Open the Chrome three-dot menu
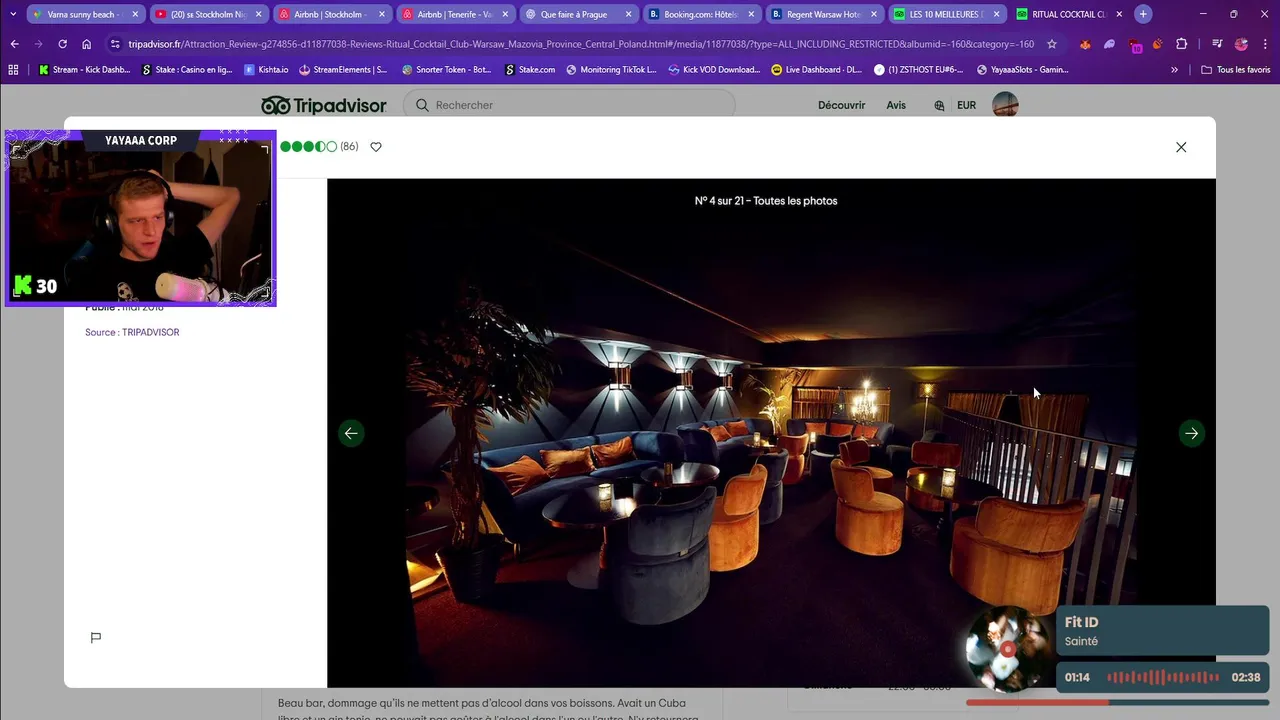Image resolution: width=1280 pixels, height=720 pixels. [x=1265, y=44]
